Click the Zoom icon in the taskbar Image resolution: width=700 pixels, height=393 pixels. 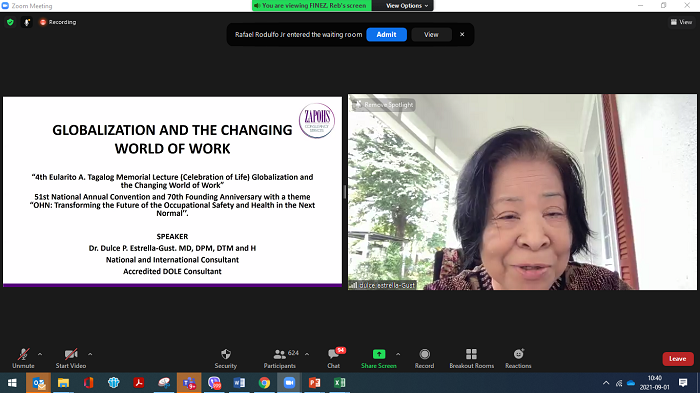[289, 383]
